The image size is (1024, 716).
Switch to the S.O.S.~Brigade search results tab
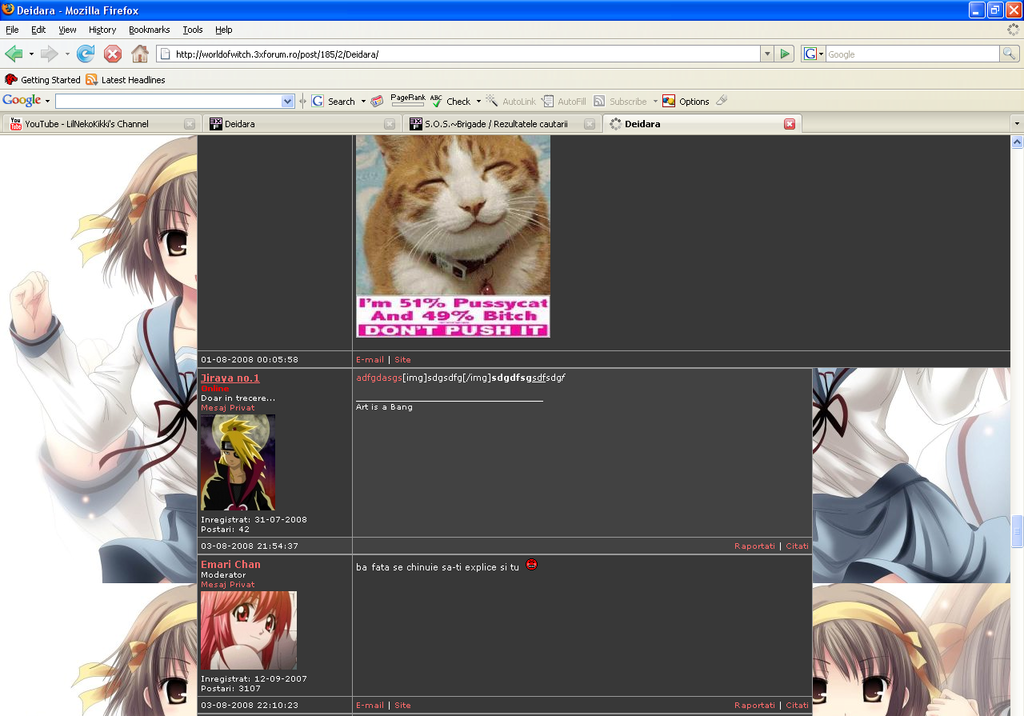pos(502,124)
